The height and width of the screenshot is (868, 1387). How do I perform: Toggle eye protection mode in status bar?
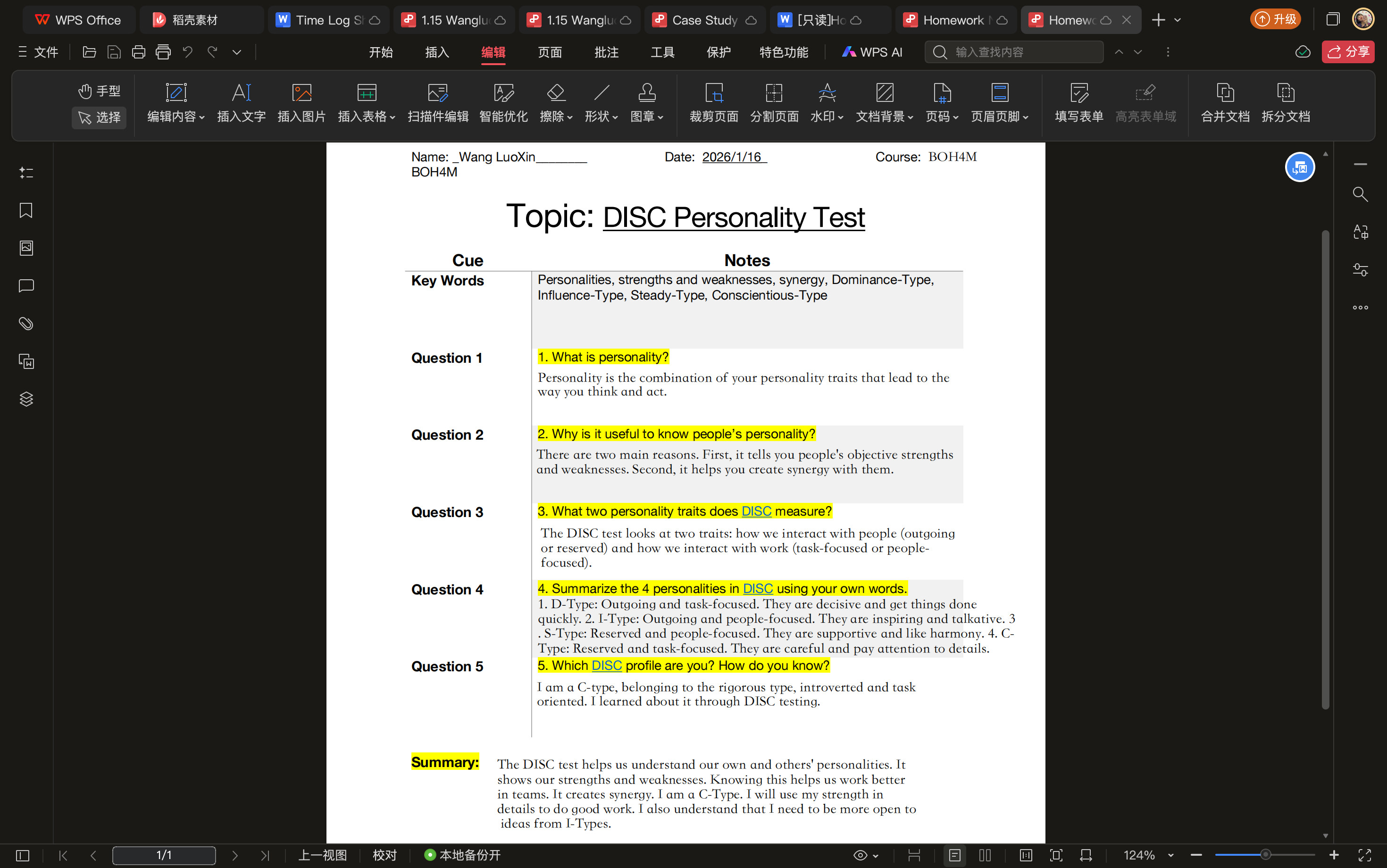point(860,855)
